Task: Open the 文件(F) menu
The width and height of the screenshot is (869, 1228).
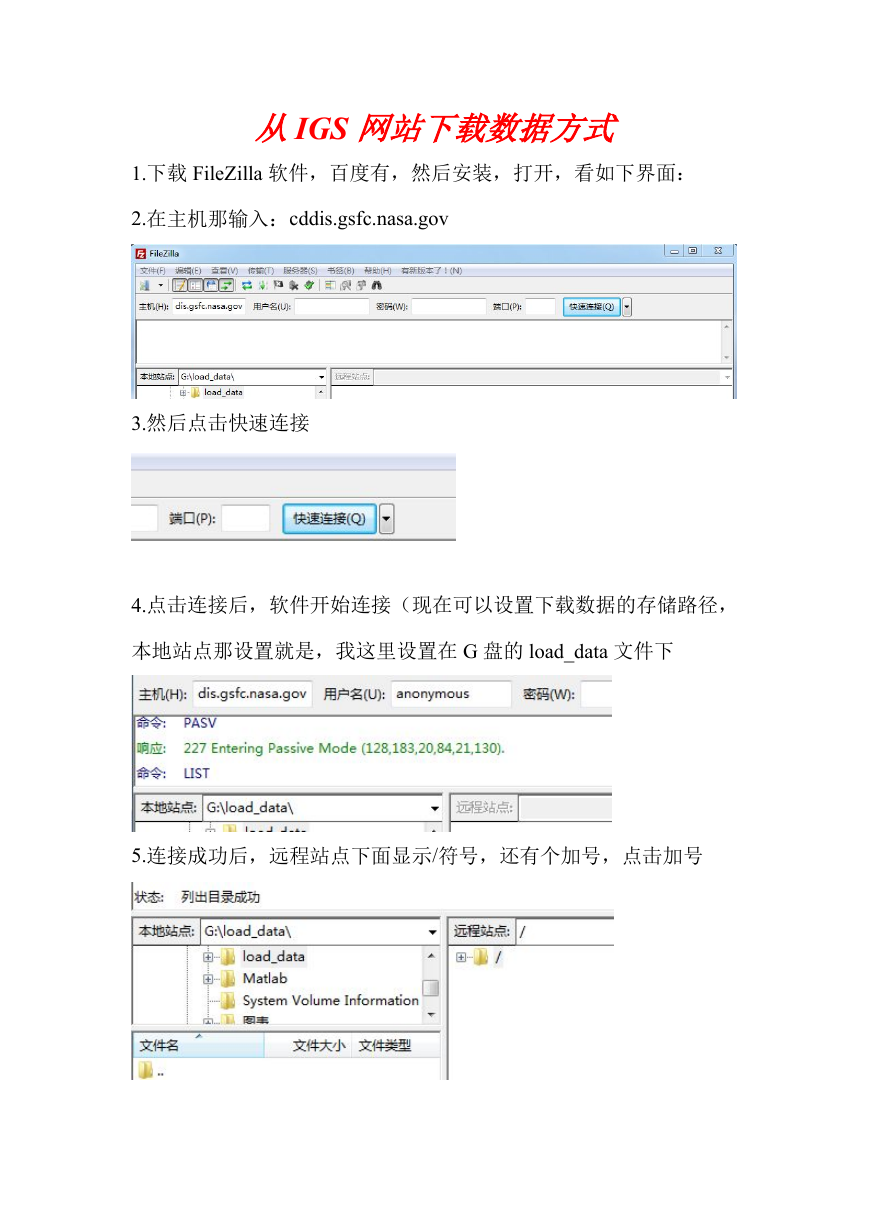Action: pos(153,270)
